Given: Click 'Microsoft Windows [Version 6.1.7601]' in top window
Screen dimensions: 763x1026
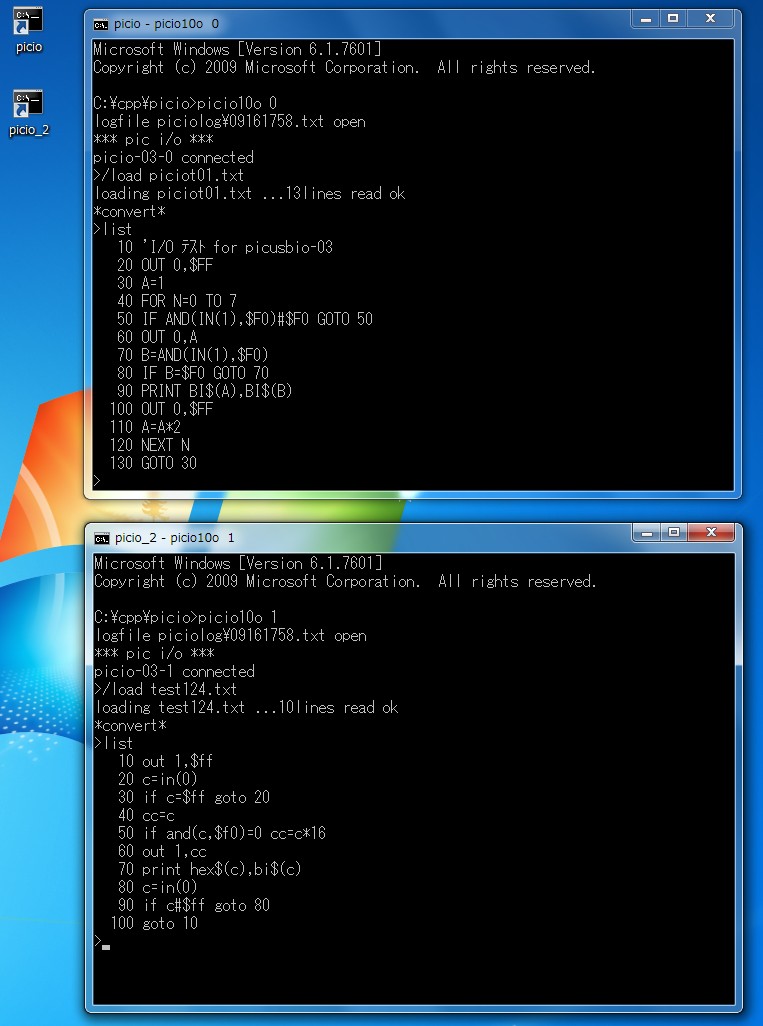Looking at the screenshot, I should click(238, 49).
